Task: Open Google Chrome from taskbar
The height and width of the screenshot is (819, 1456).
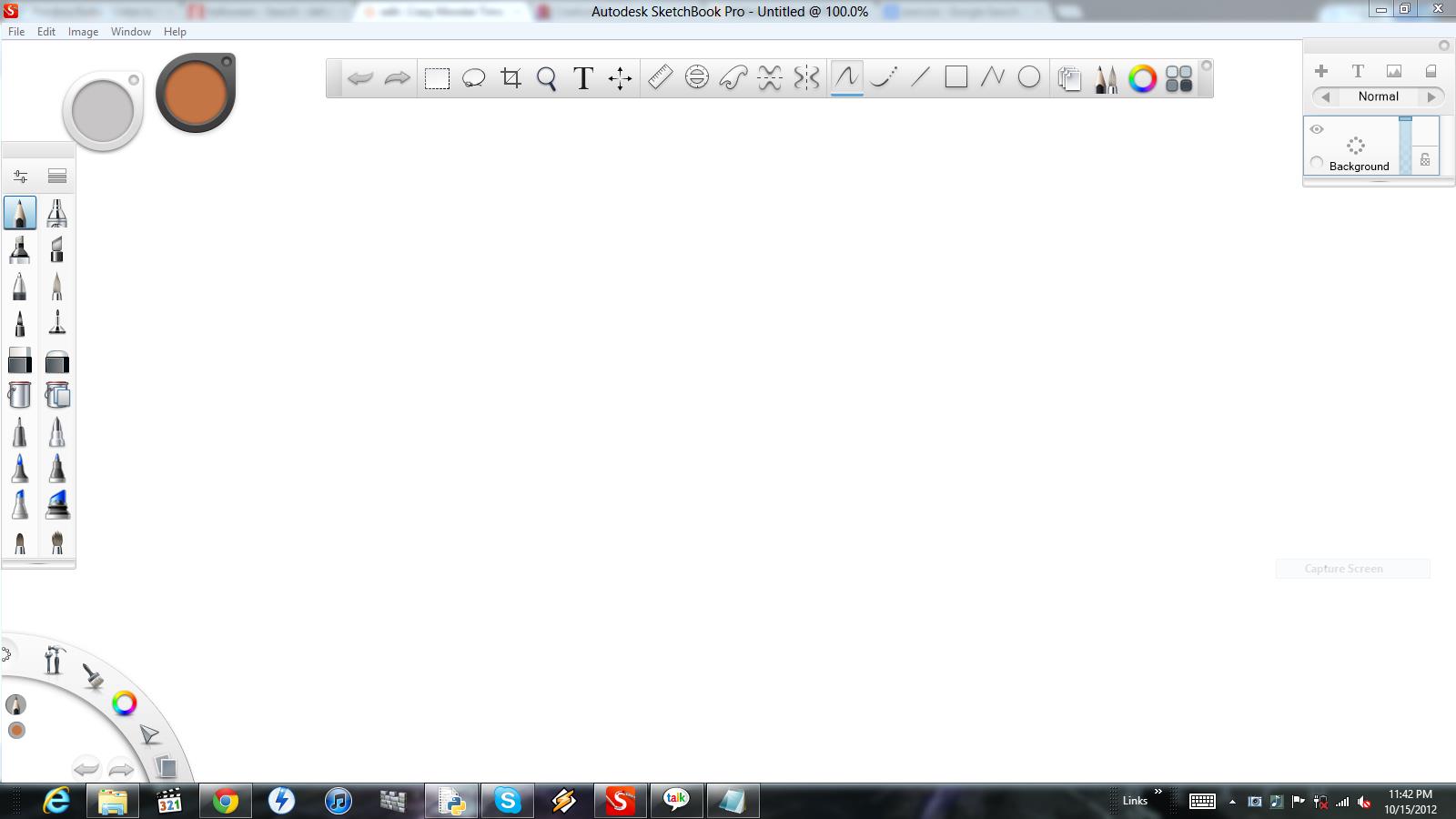Action: (x=226, y=801)
